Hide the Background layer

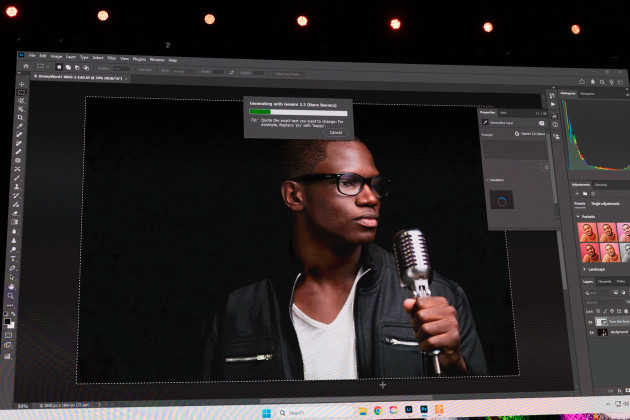click(591, 332)
